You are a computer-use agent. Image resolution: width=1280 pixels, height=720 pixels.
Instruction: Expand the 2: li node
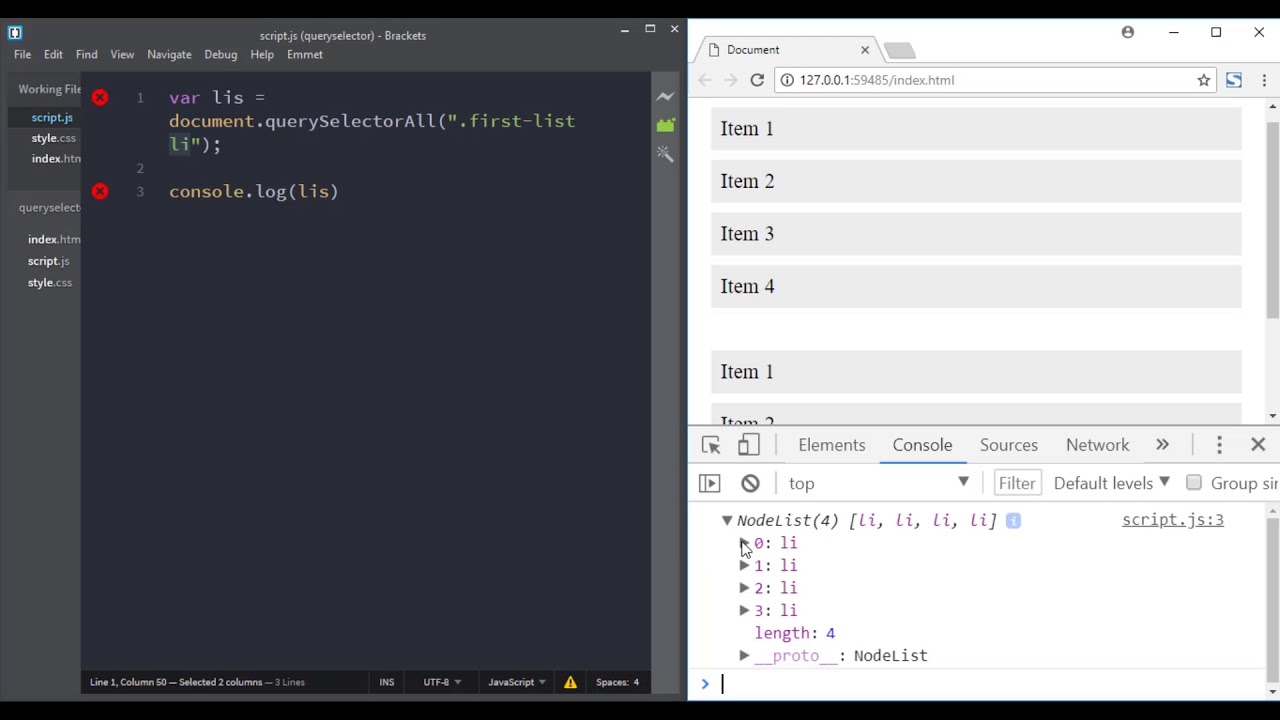[744, 588]
